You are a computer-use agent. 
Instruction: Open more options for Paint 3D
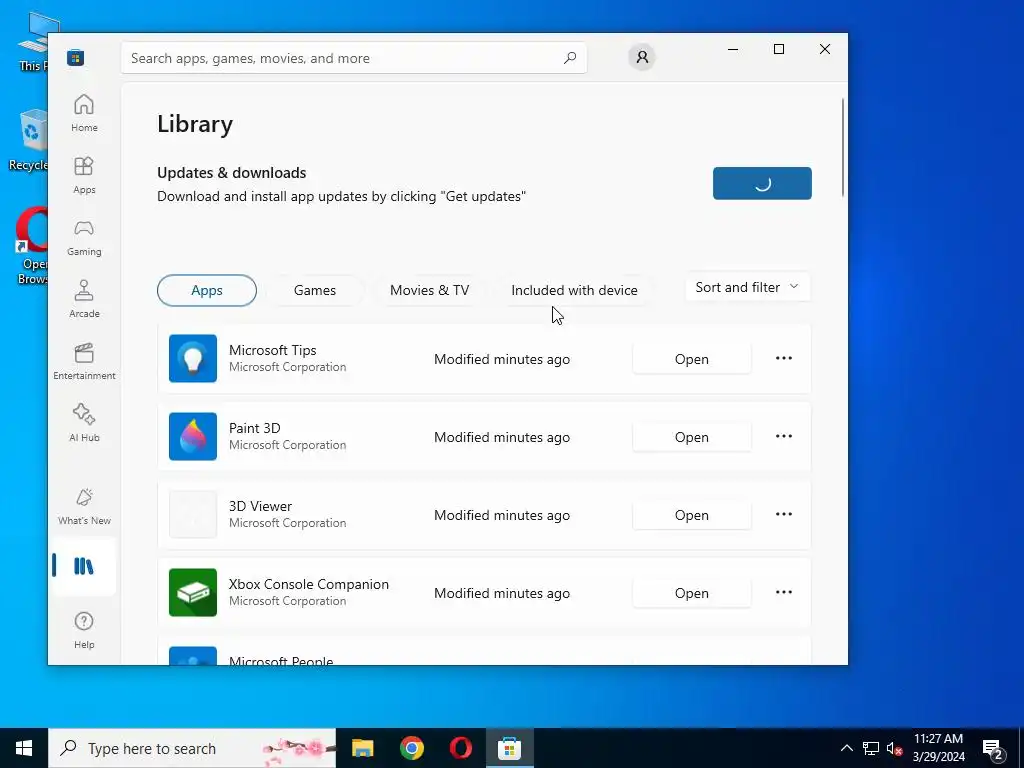(784, 436)
